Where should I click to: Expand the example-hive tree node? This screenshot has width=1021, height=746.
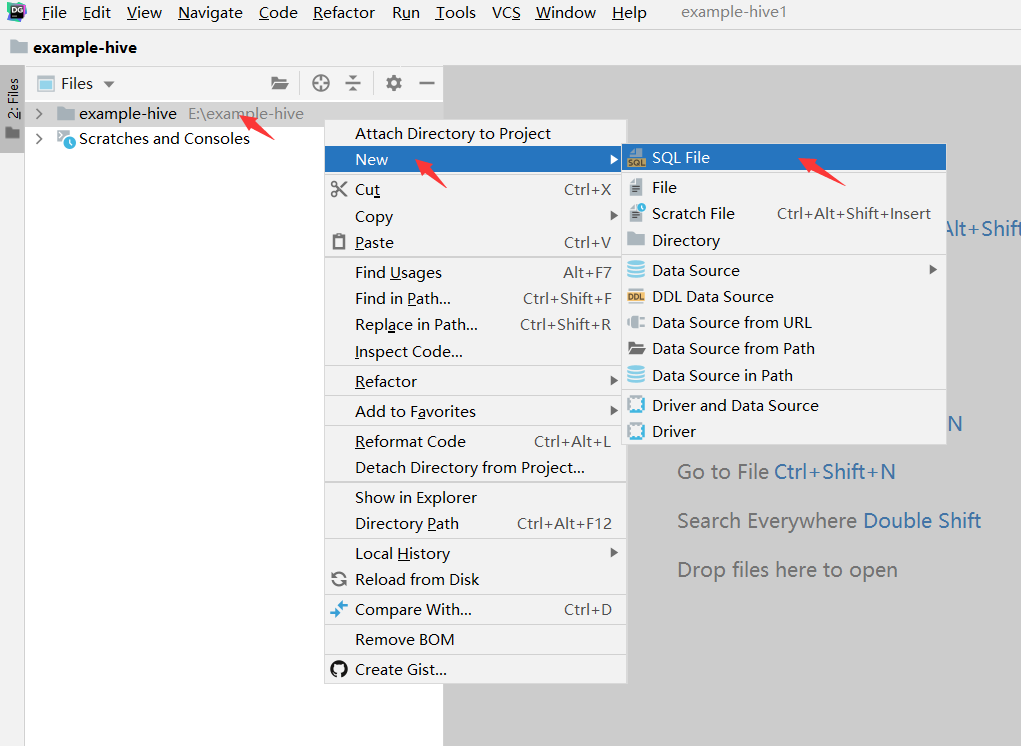point(39,114)
